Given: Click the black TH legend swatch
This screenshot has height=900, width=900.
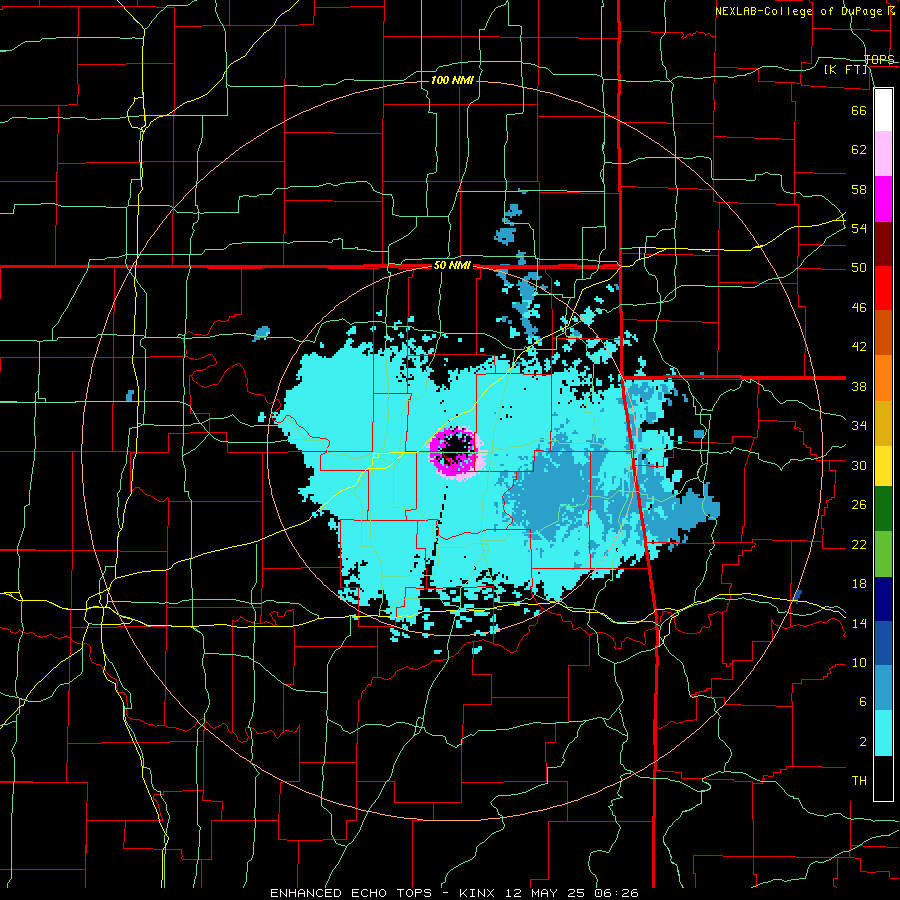Looking at the screenshot, I should (x=883, y=778).
